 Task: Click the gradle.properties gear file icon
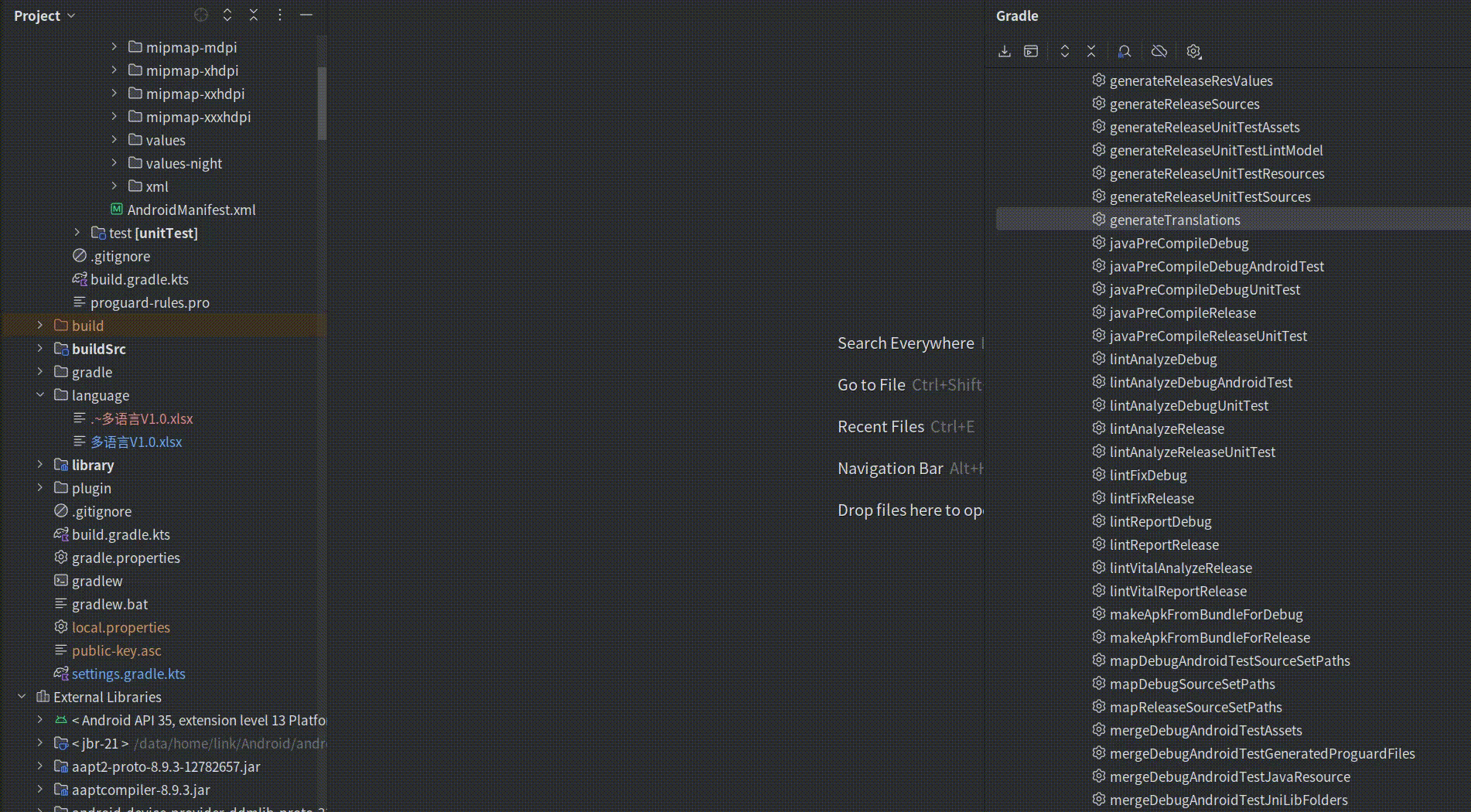coord(61,558)
